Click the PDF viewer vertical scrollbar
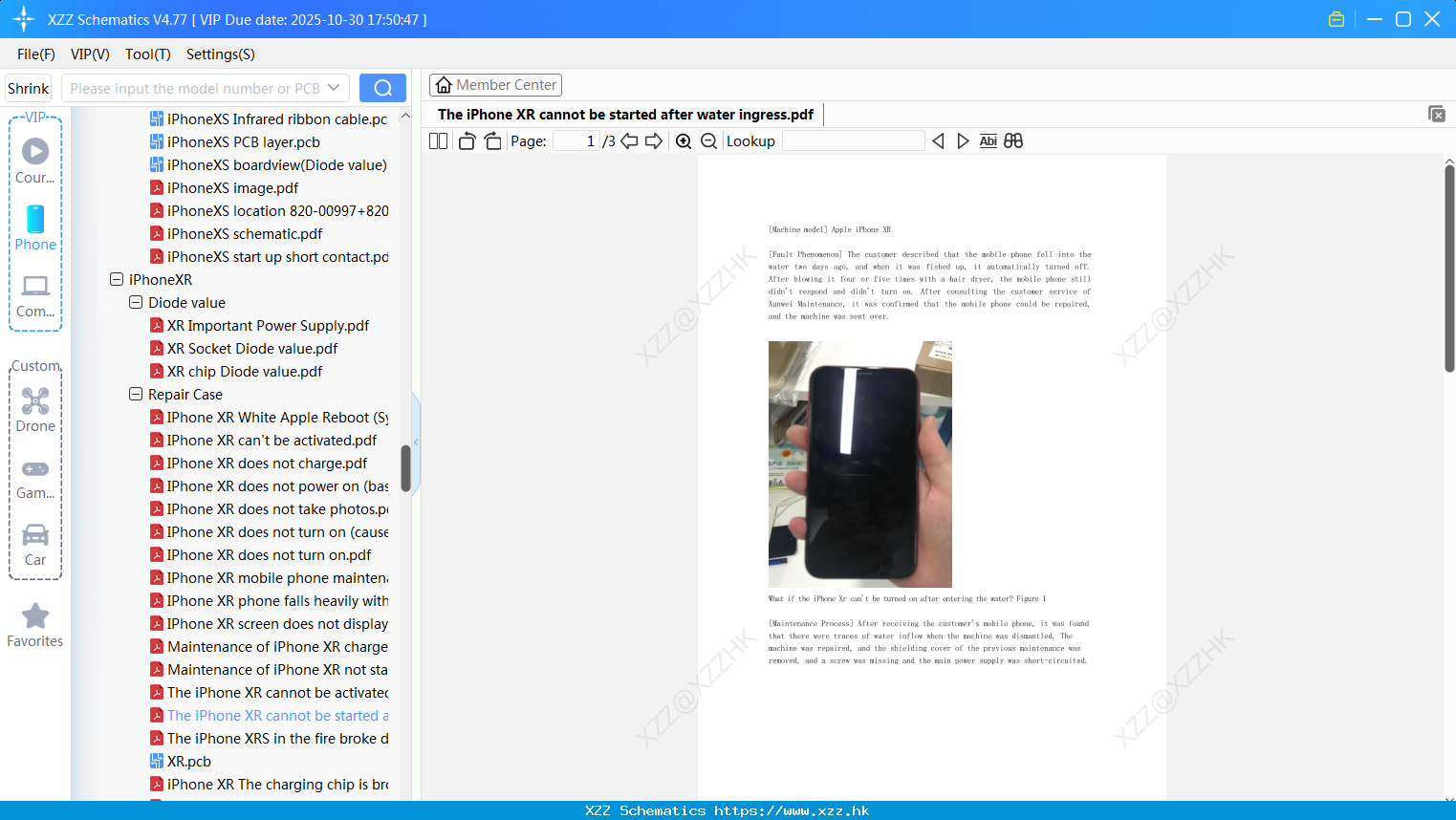This screenshot has height=820, width=1456. coord(1449,268)
